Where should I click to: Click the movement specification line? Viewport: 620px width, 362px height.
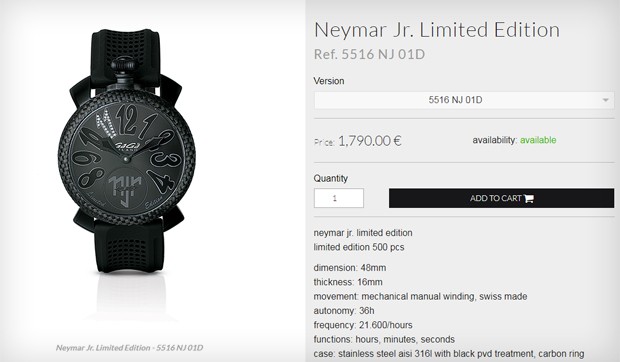[420, 296]
